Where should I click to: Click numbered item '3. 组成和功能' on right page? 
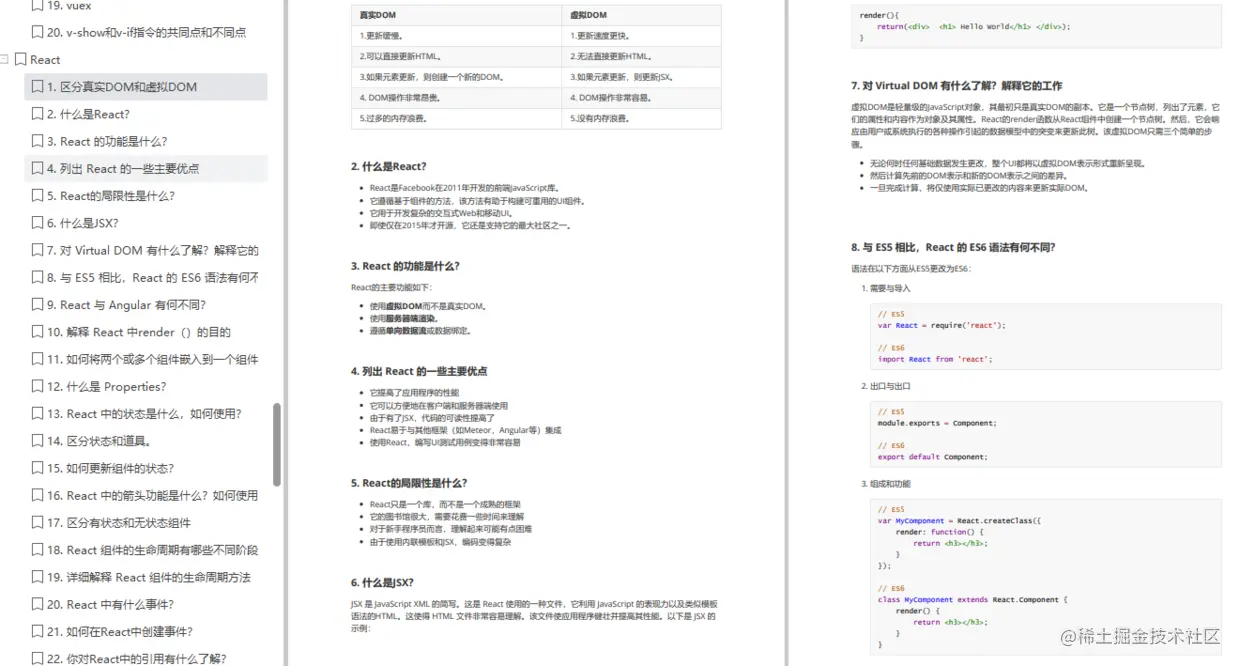(x=886, y=484)
